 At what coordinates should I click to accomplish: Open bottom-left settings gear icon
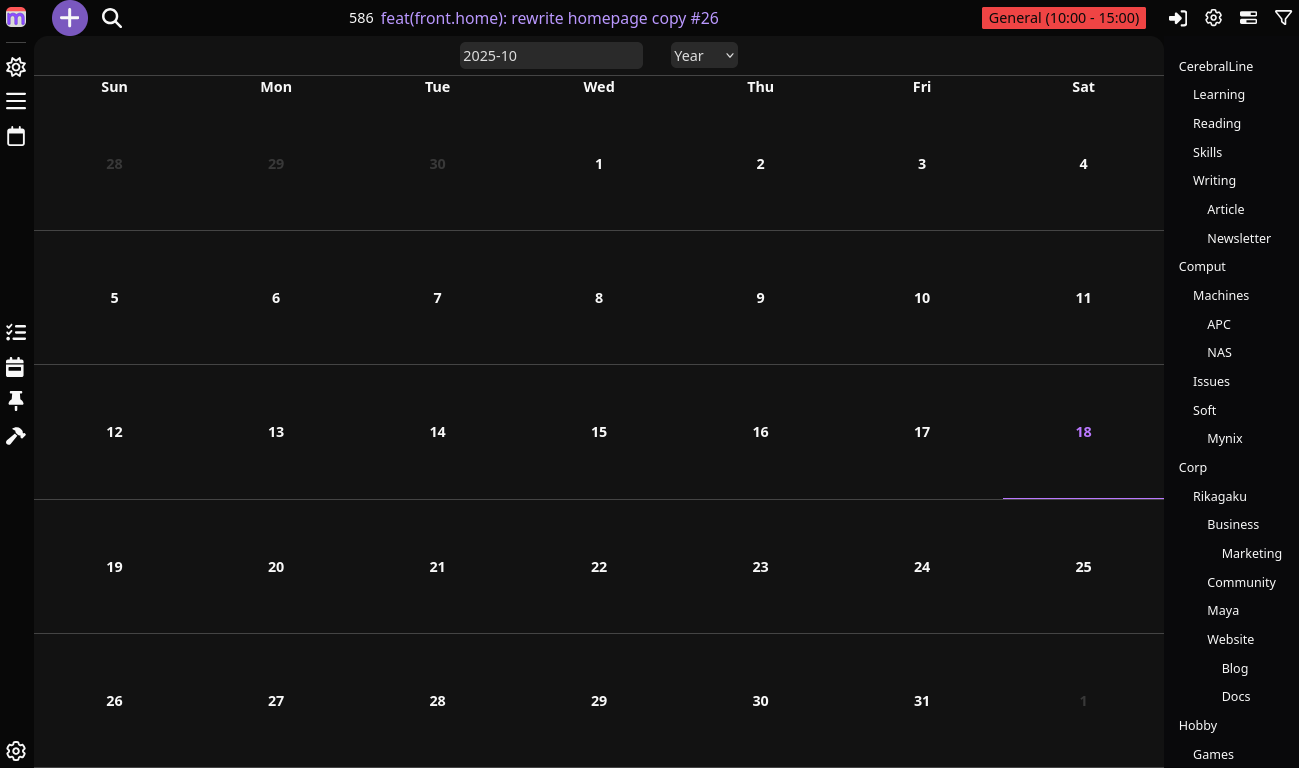click(x=16, y=751)
